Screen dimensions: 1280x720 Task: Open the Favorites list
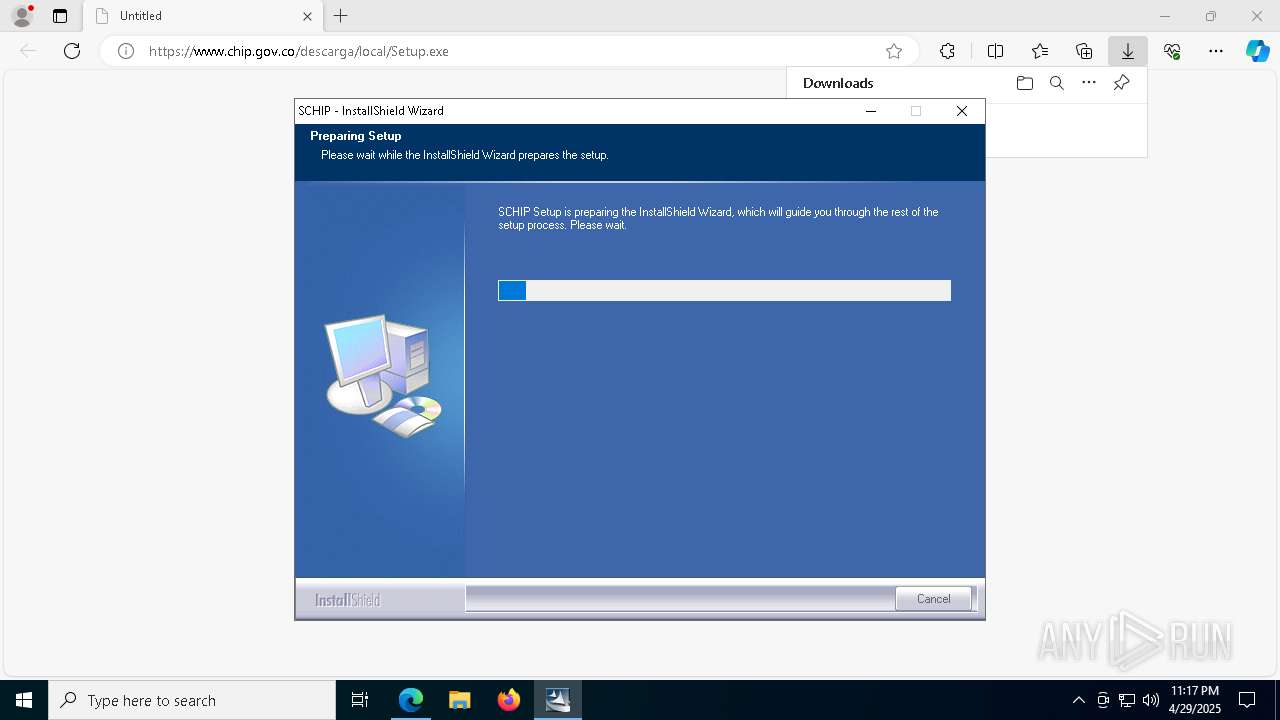1040,51
